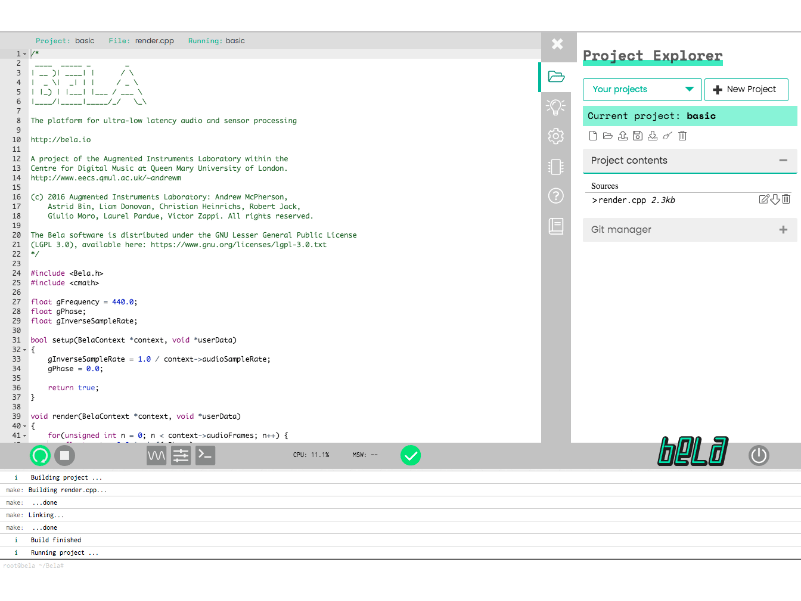Image resolution: width=801 pixels, height=601 pixels.
Task: Click the #include <Bela.h> line
Action: click(x=66, y=273)
